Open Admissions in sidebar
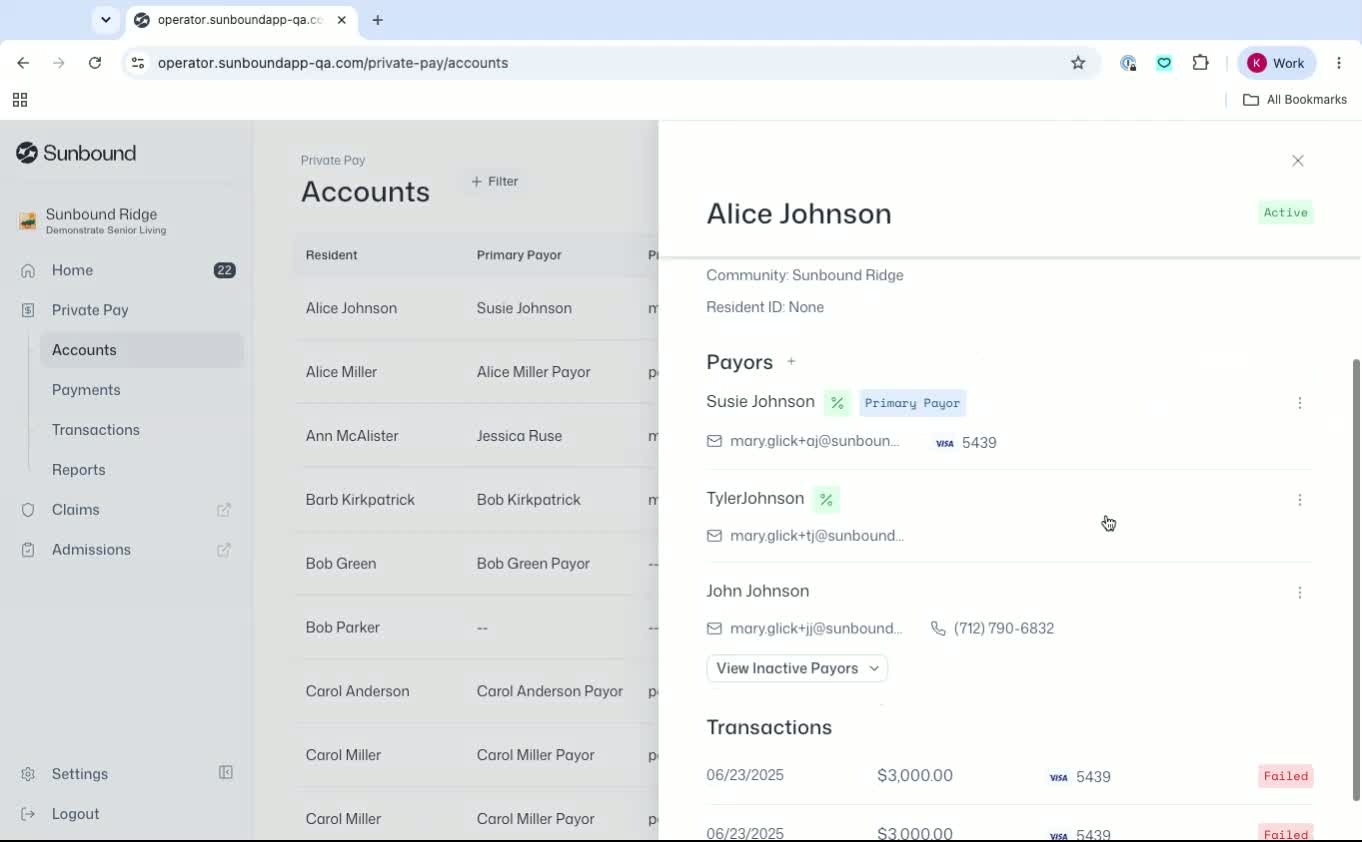The image size is (1362, 842). (91, 550)
